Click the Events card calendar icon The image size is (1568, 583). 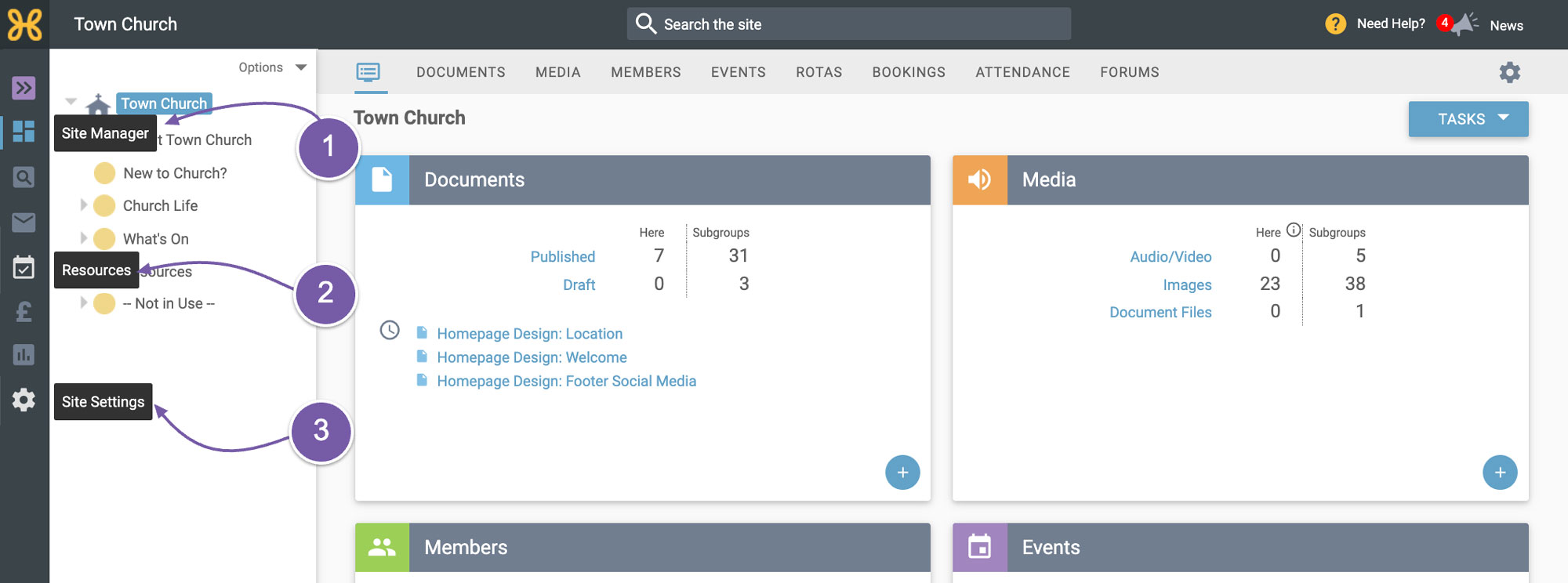980,547
